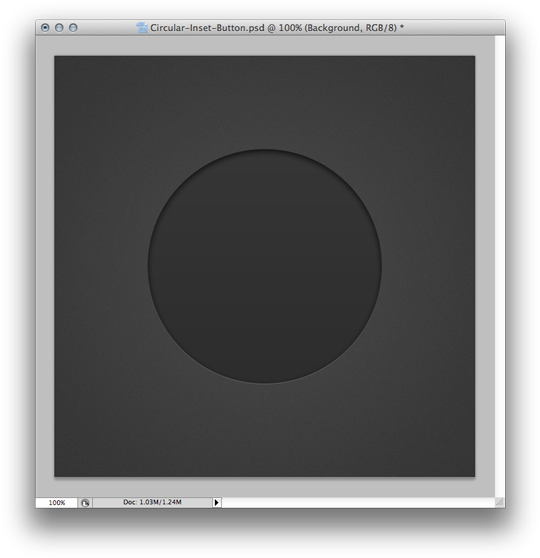This screenshot has height=558, width=540.
Task: Click the gray pasteboard strip left of the canvas
Action: point(45,266)
